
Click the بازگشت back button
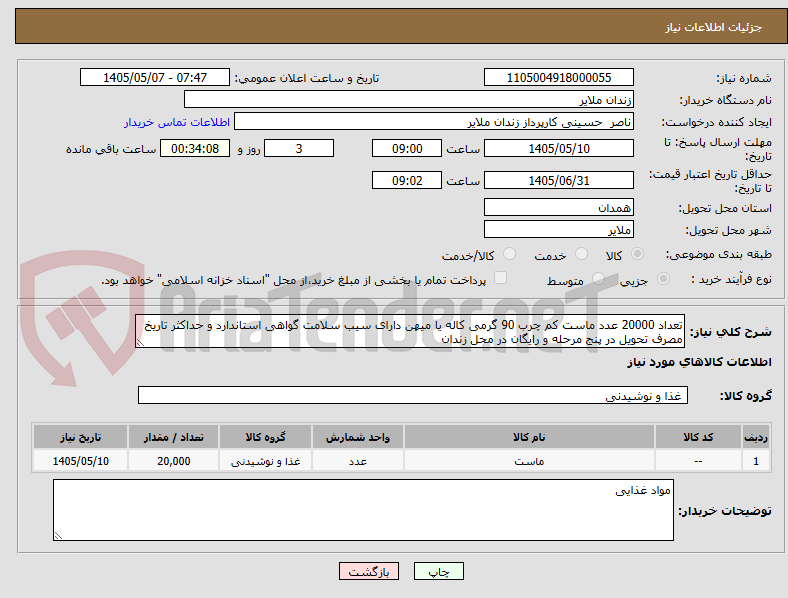click(x=369, y=571)
